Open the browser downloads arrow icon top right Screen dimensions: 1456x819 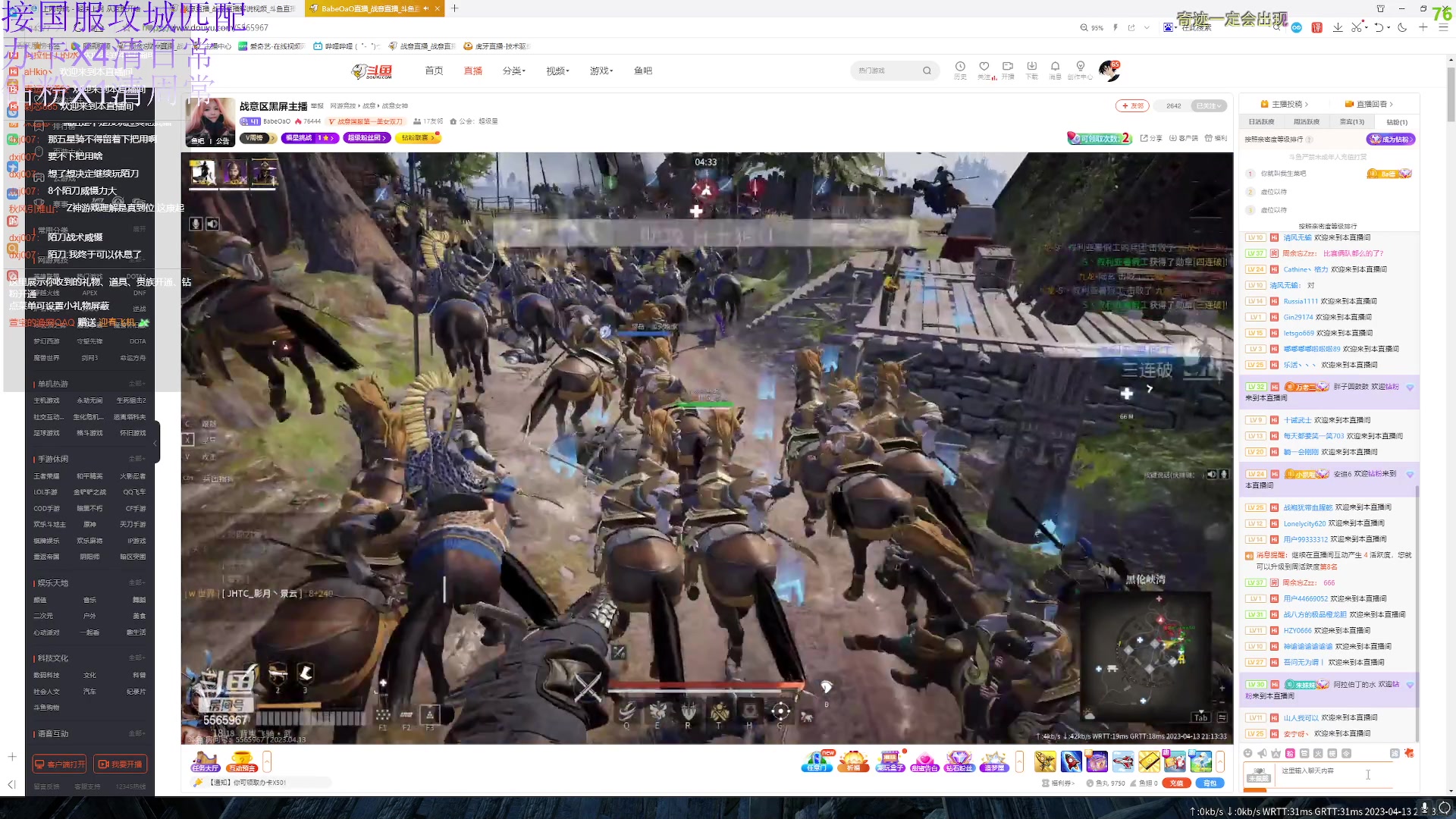click(1338, 27)
